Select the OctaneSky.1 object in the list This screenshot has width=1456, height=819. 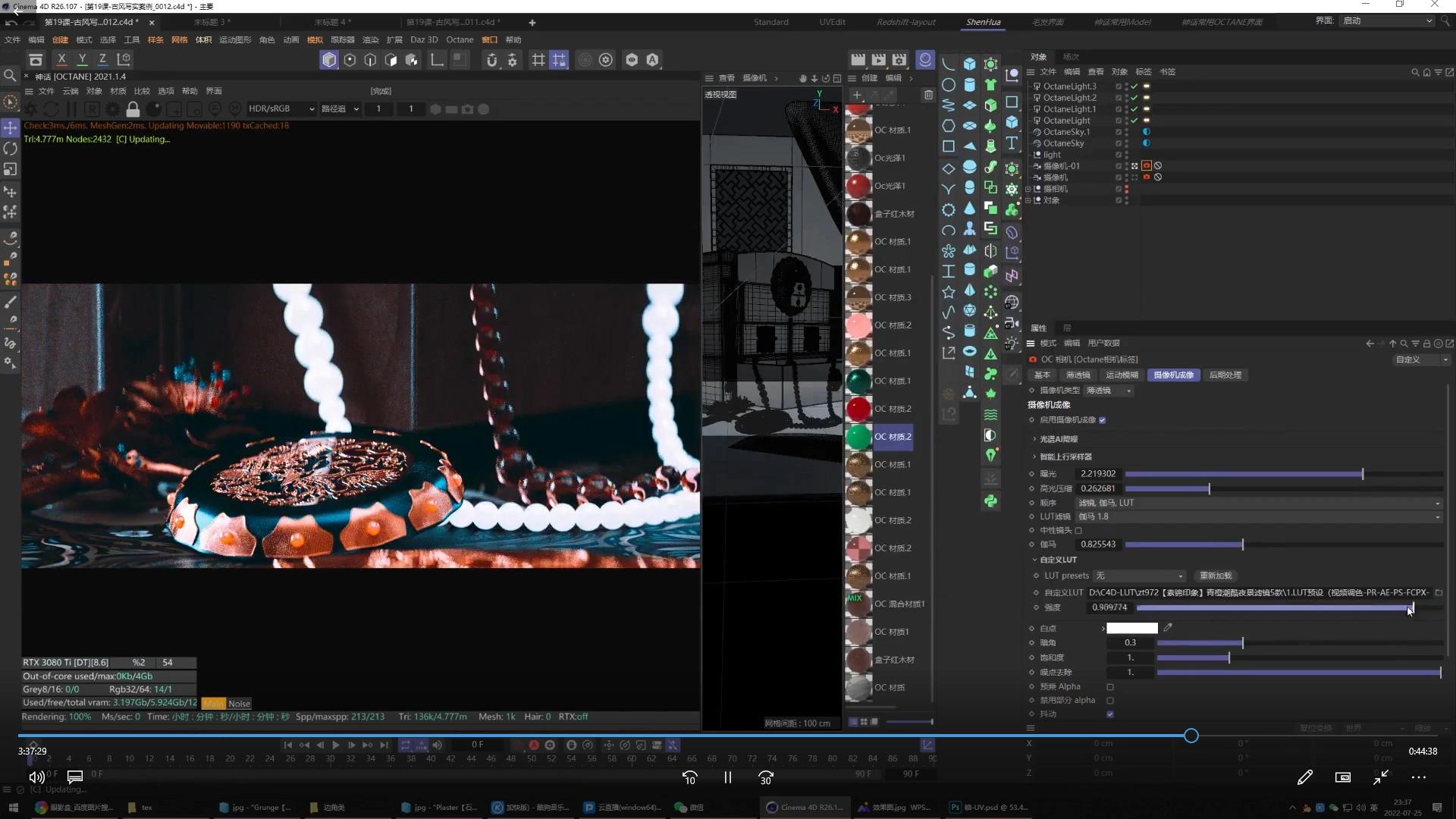click(1066, 132)
